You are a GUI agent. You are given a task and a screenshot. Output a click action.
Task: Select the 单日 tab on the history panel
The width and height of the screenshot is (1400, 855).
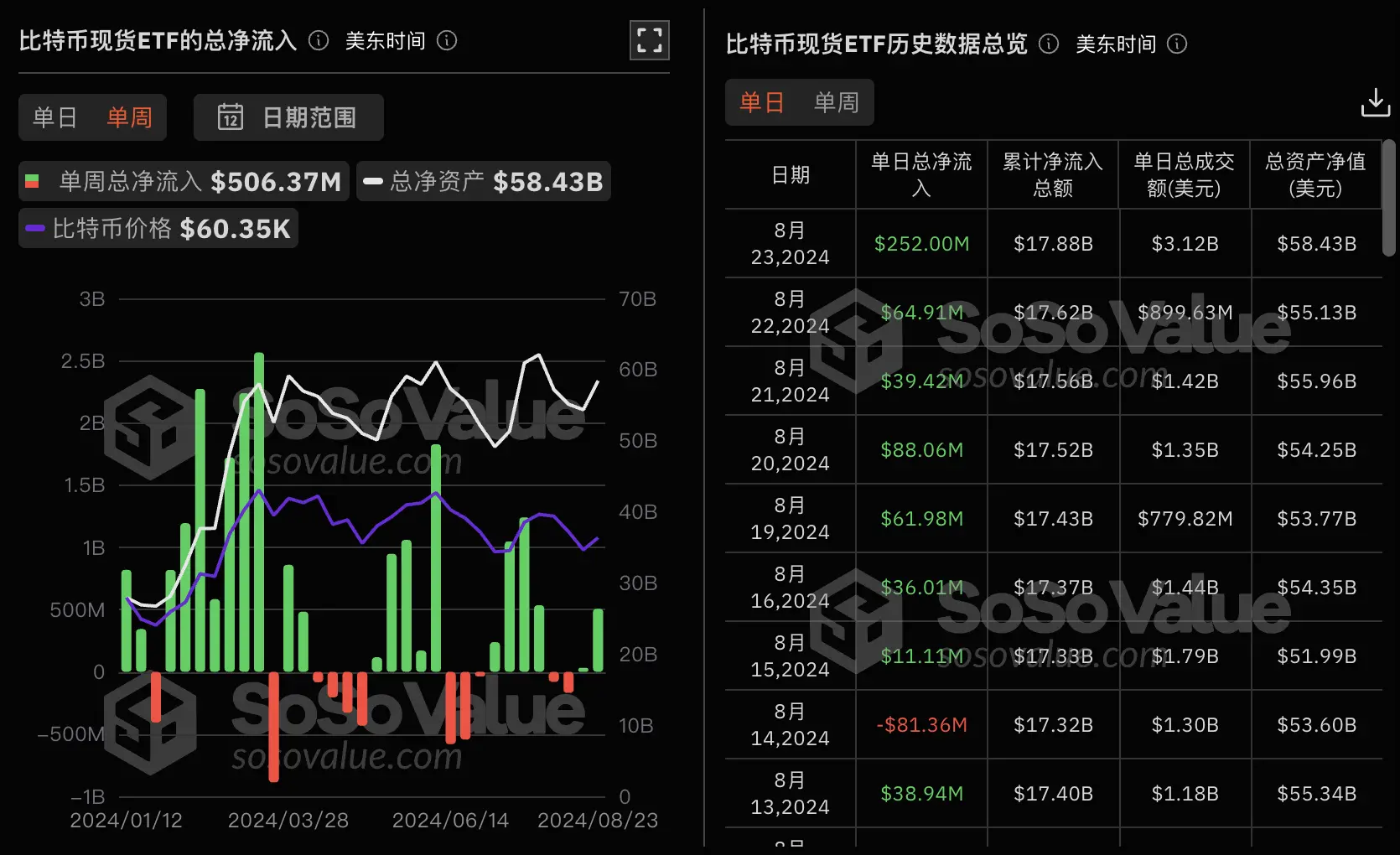(761, 102)
